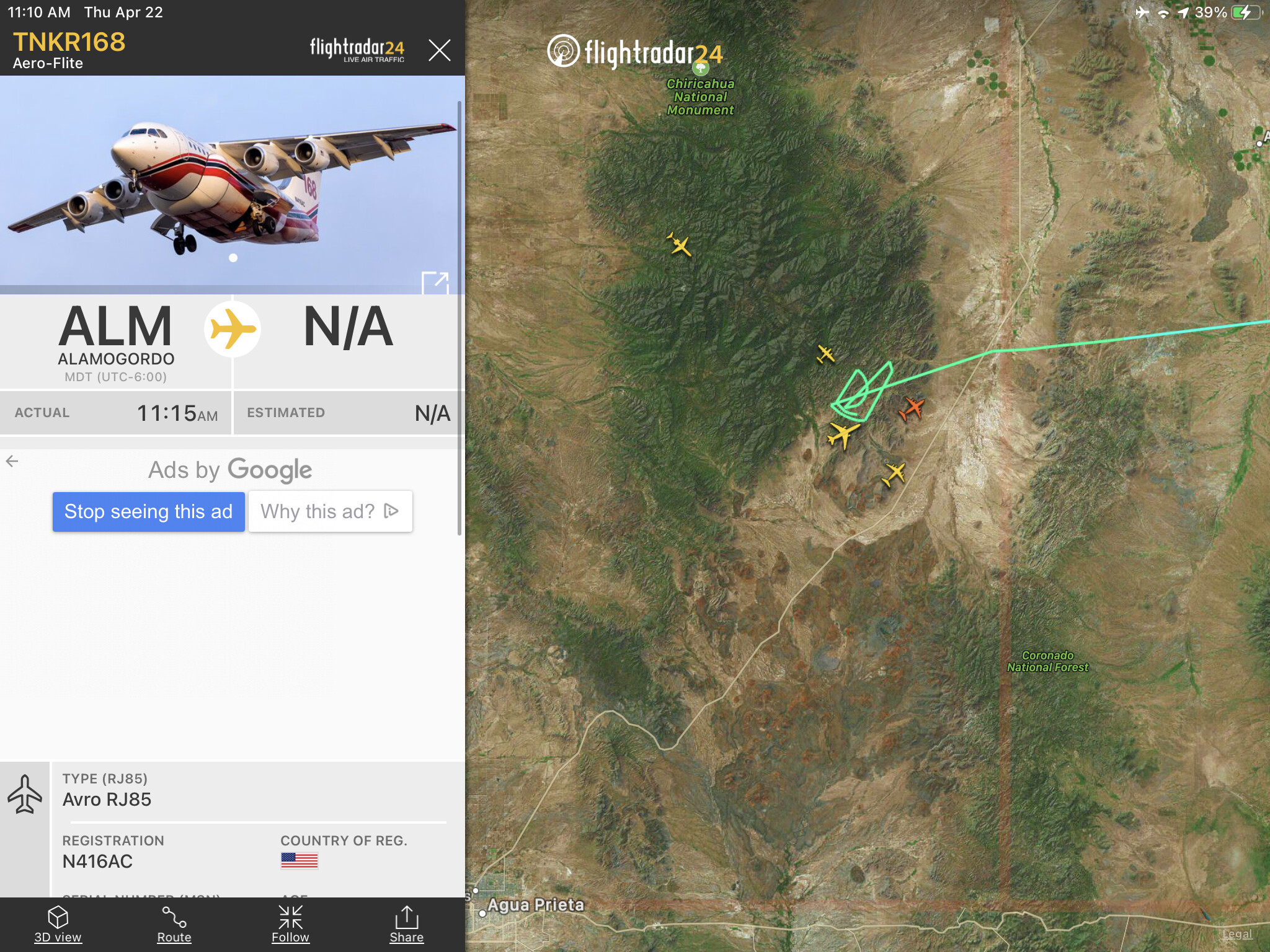Image resolution: width=1270 pixels, height=952 pixels.
Task: Tap yellow aircraft northwest in mountains
Action: pyautogui.click(x=679, y=245)
